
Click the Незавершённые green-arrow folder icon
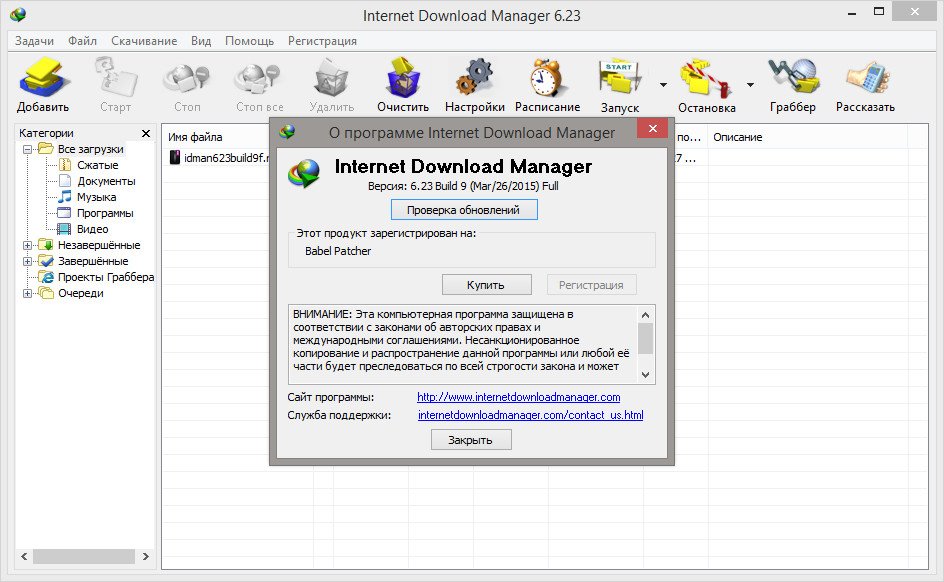pos(46,244)
